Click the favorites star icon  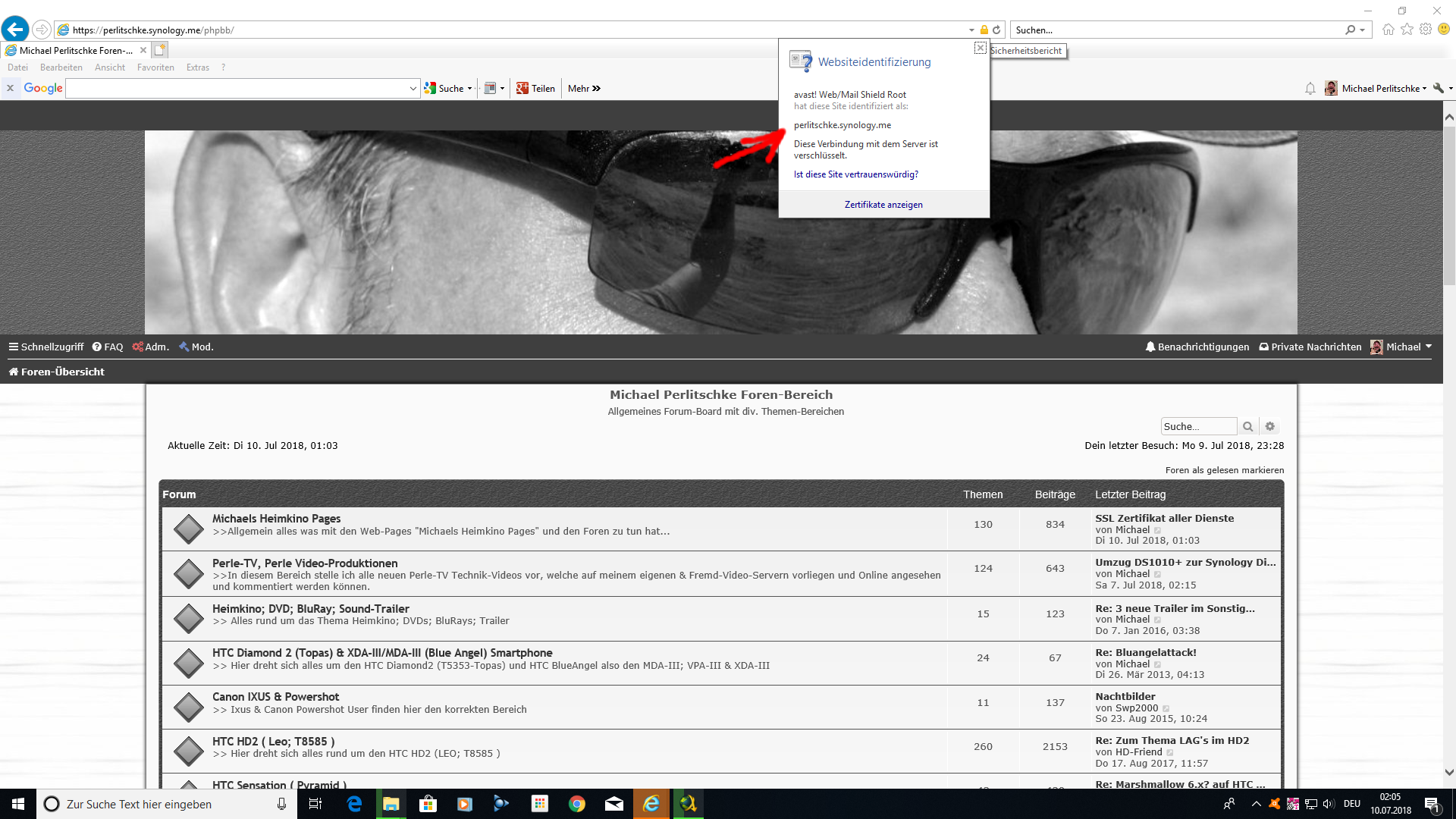(1407, 30)
